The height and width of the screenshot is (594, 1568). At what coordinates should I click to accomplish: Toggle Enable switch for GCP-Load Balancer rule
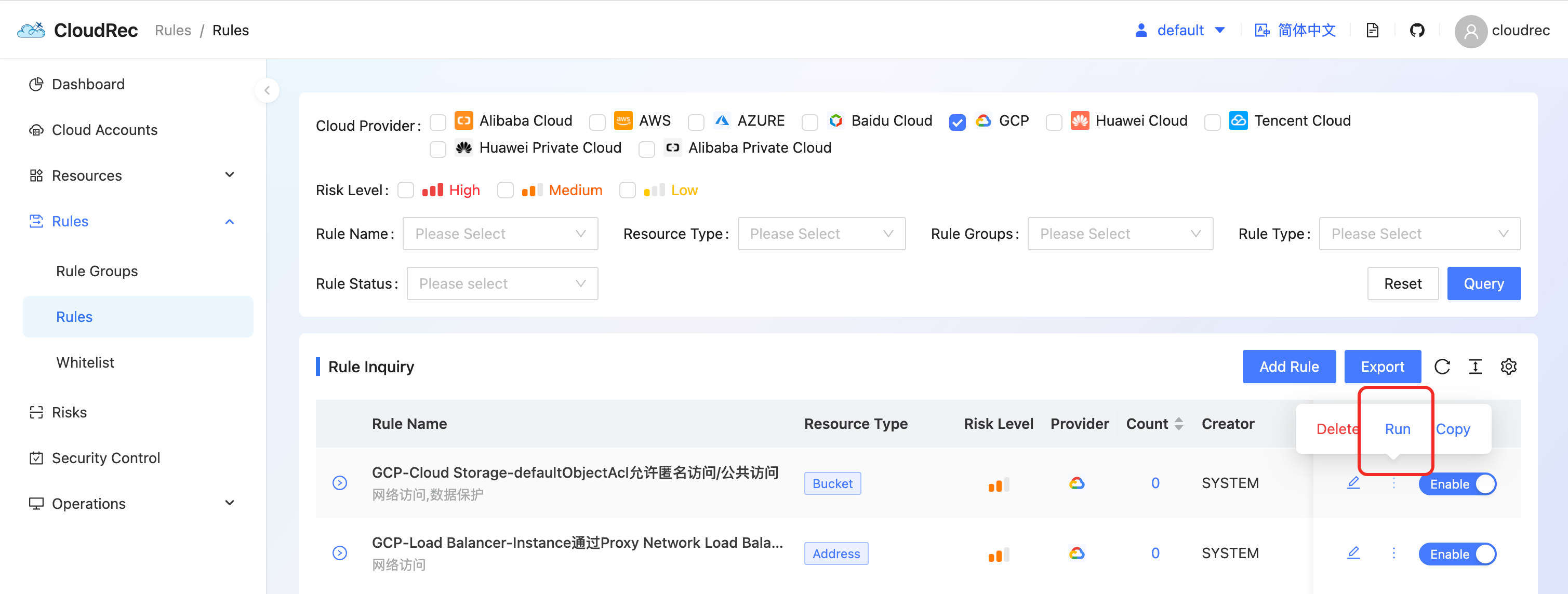tap(1457, 554)
